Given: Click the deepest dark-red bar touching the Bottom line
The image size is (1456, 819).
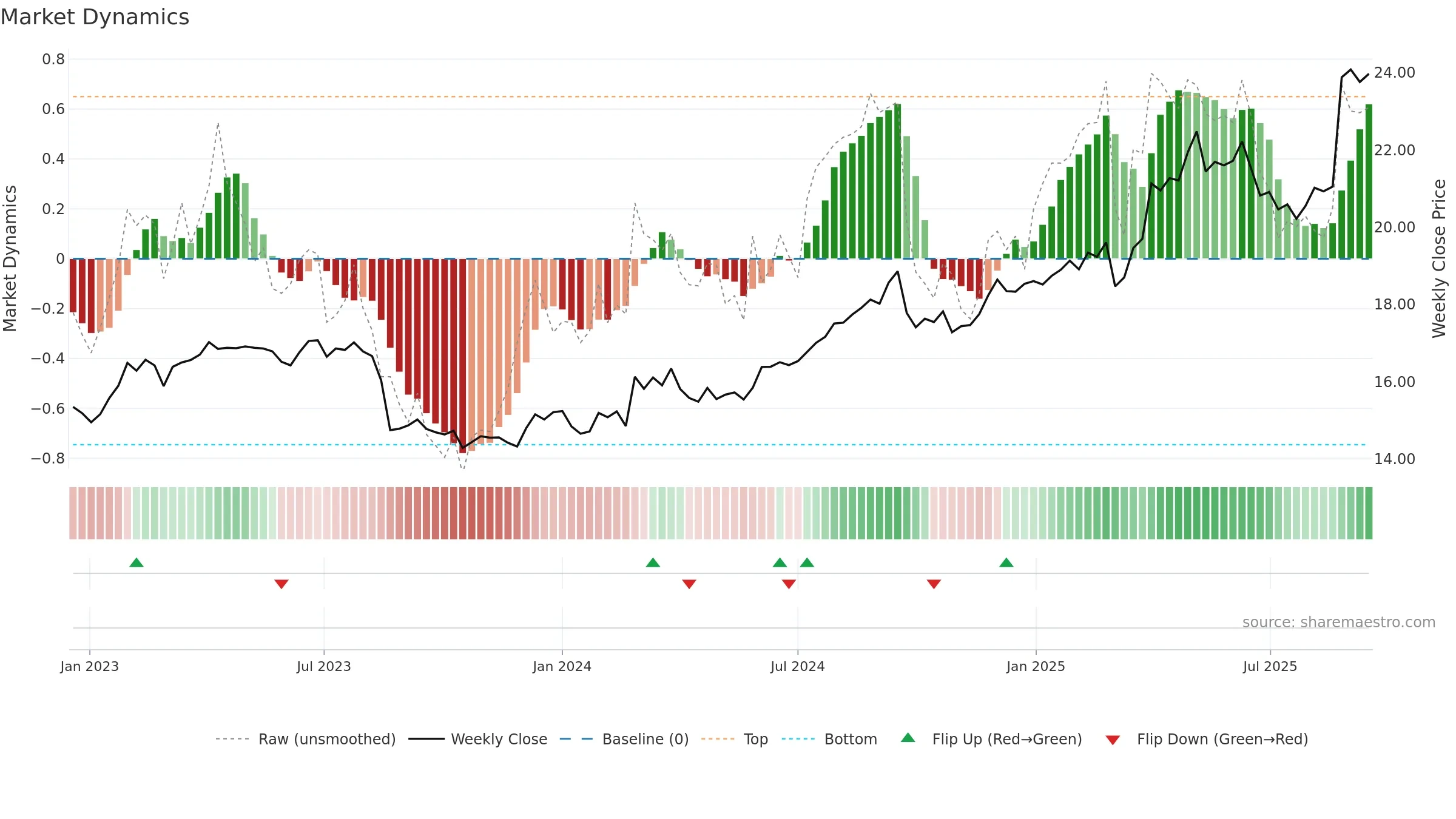Looking at the screenshot, I should click(463, 356).
